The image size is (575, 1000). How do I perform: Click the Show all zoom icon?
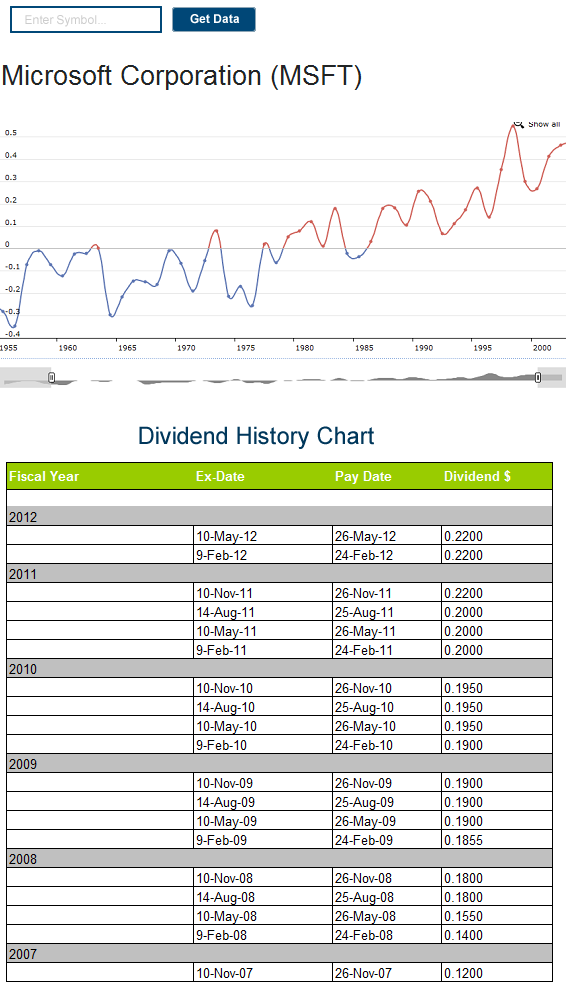point(519,124)
